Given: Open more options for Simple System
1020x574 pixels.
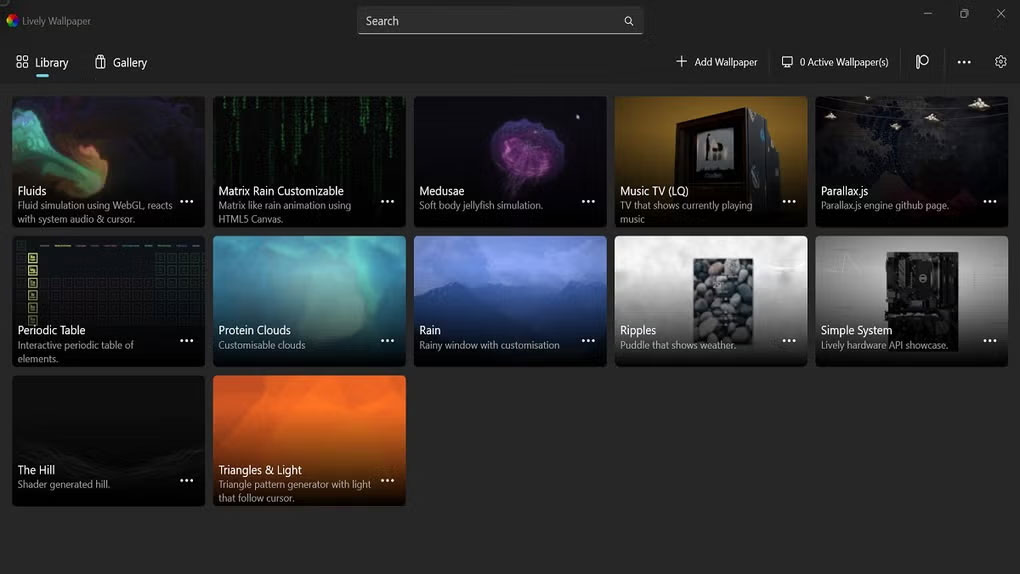Looking at the screenshot, I should tap(989, 341).
